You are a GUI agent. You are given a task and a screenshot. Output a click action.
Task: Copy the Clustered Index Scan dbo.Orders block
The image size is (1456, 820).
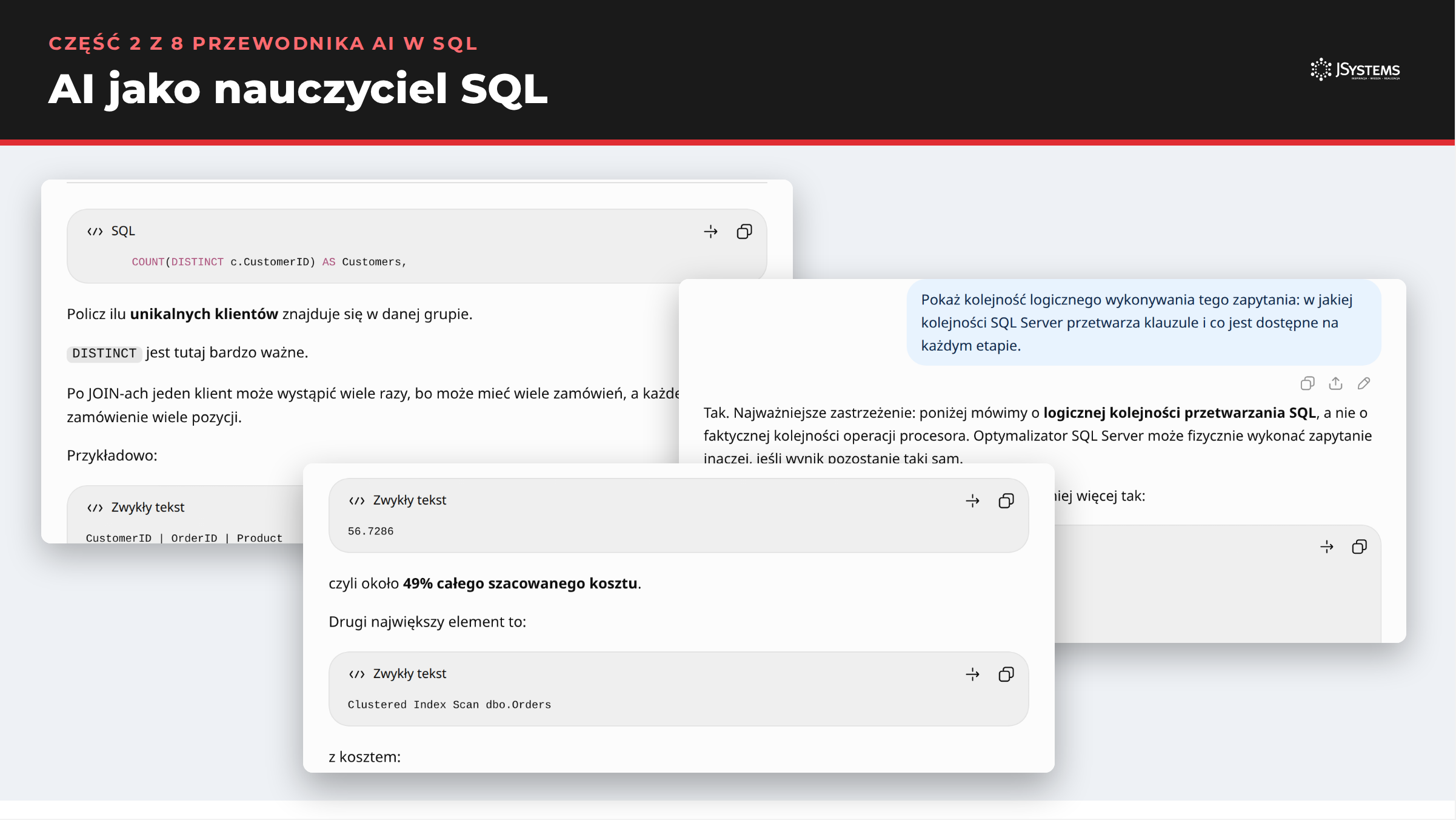(1006, 674)
